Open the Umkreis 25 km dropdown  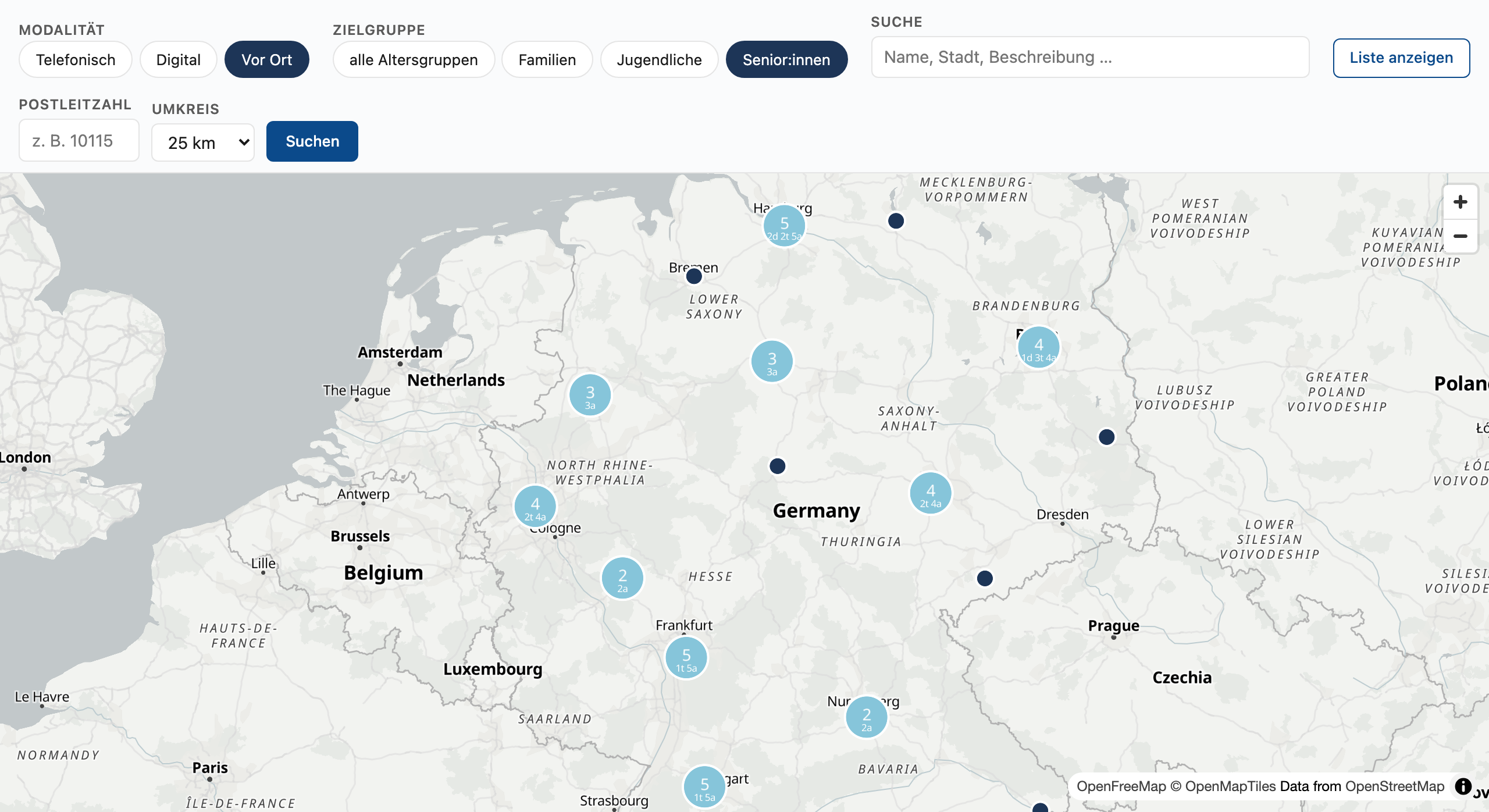(x=203, y=143)
